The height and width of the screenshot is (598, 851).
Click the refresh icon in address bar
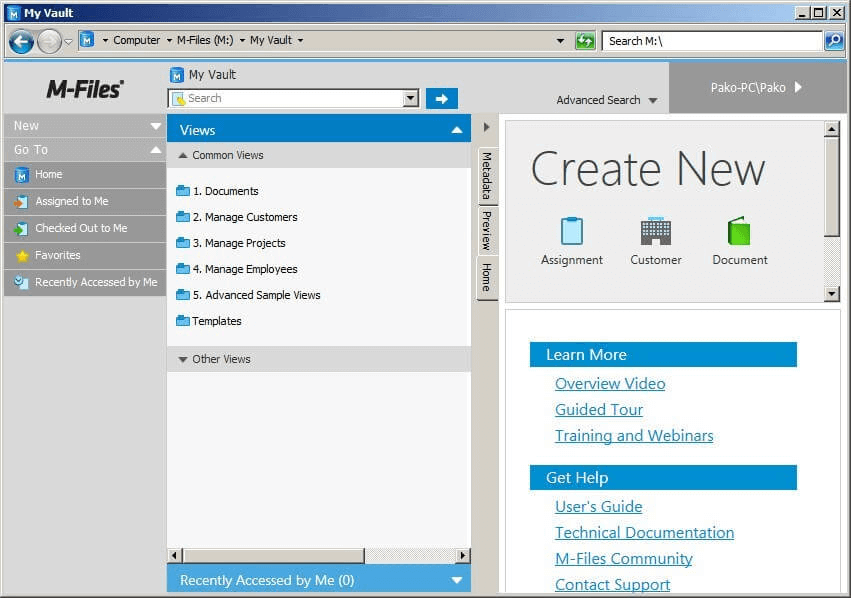[585, 41]
